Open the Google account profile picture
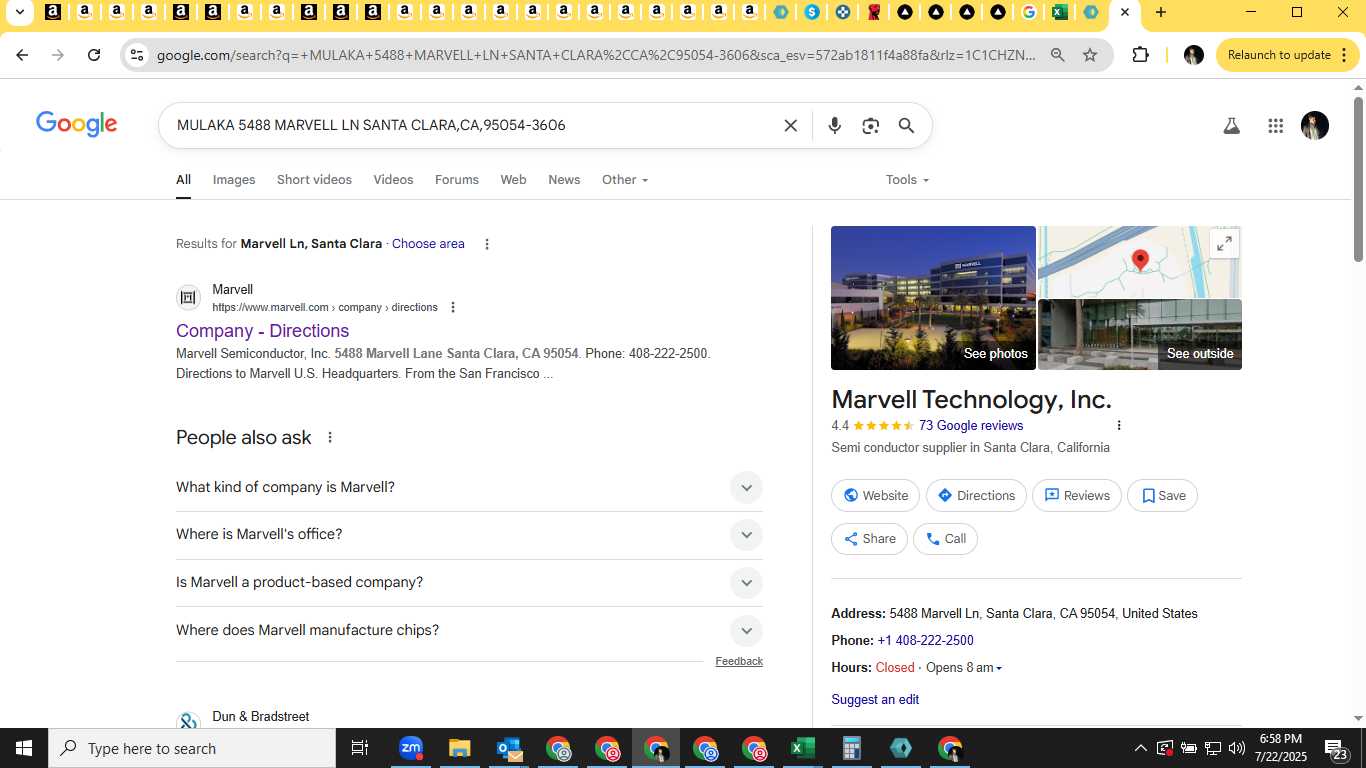The width and height of the screenshot is (1366, 768). (1315, 126)
